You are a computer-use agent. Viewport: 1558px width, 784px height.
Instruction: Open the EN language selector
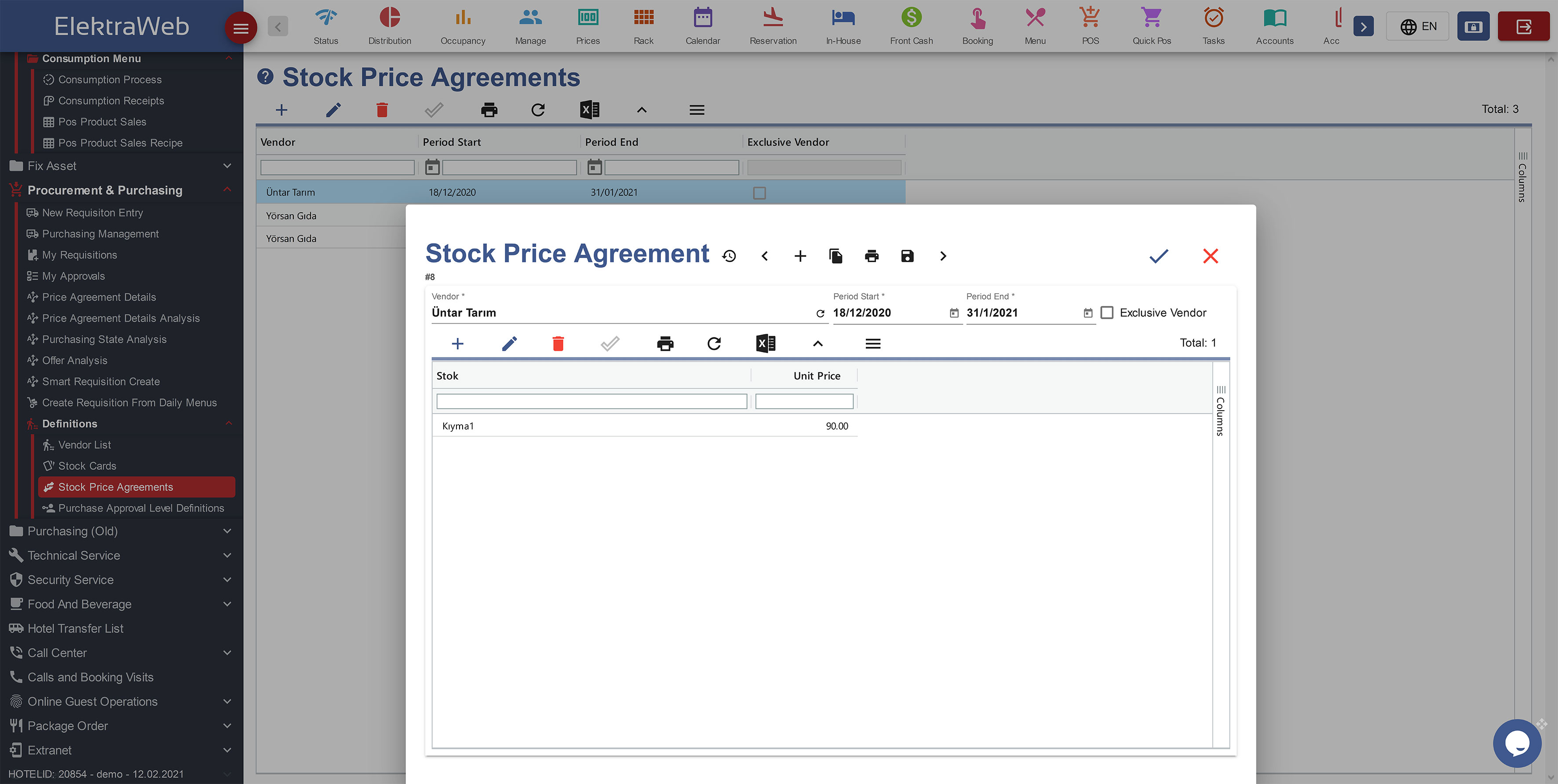click(1417, 27)
